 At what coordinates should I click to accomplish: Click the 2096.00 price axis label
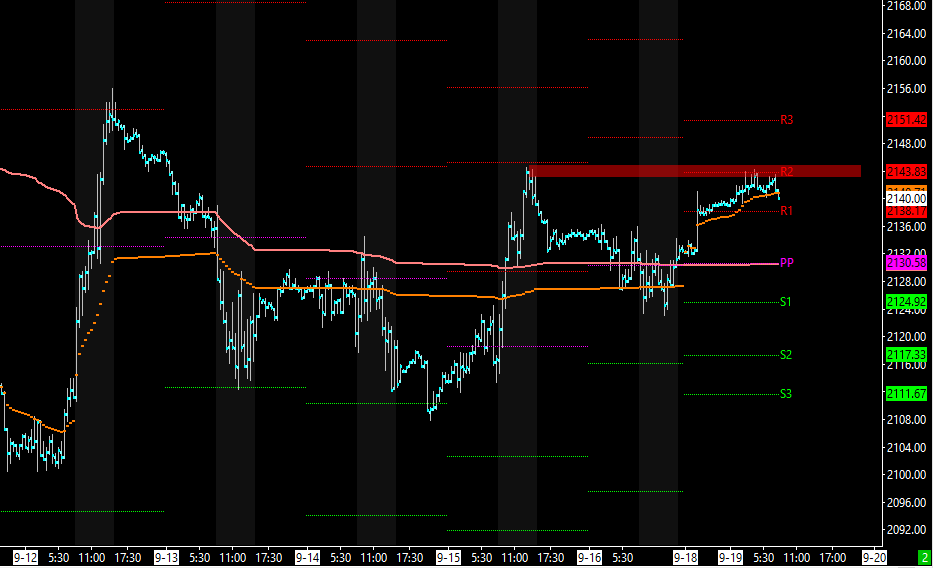tap(906, 503)
